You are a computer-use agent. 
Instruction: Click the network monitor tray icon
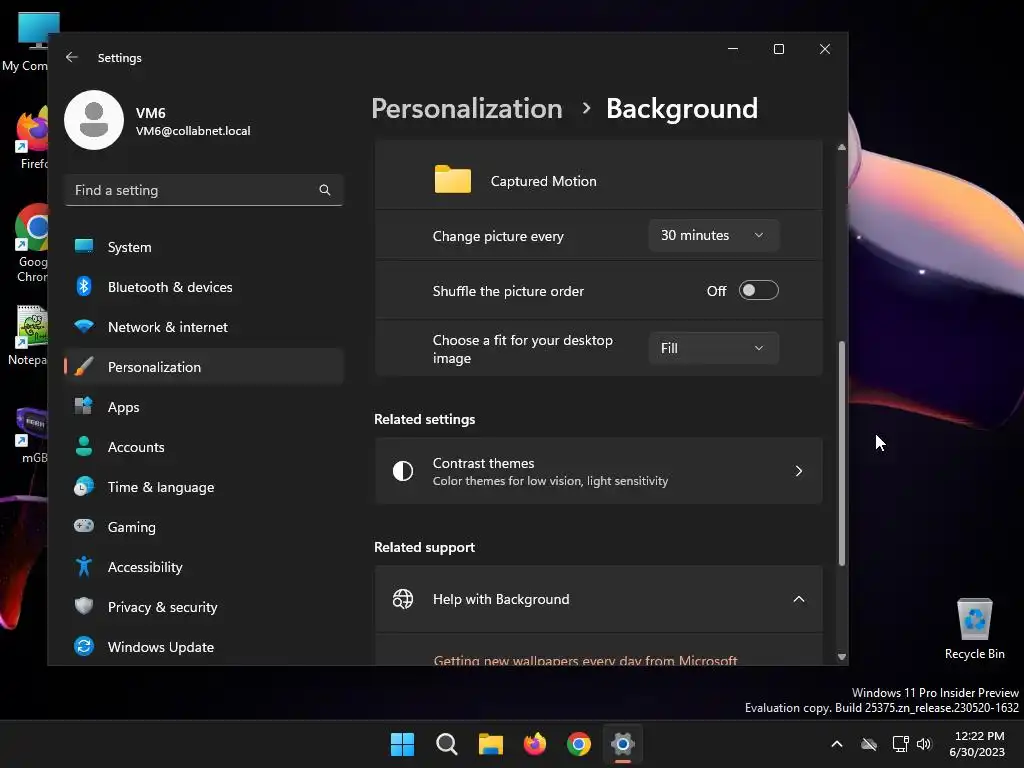click(900, 744)
